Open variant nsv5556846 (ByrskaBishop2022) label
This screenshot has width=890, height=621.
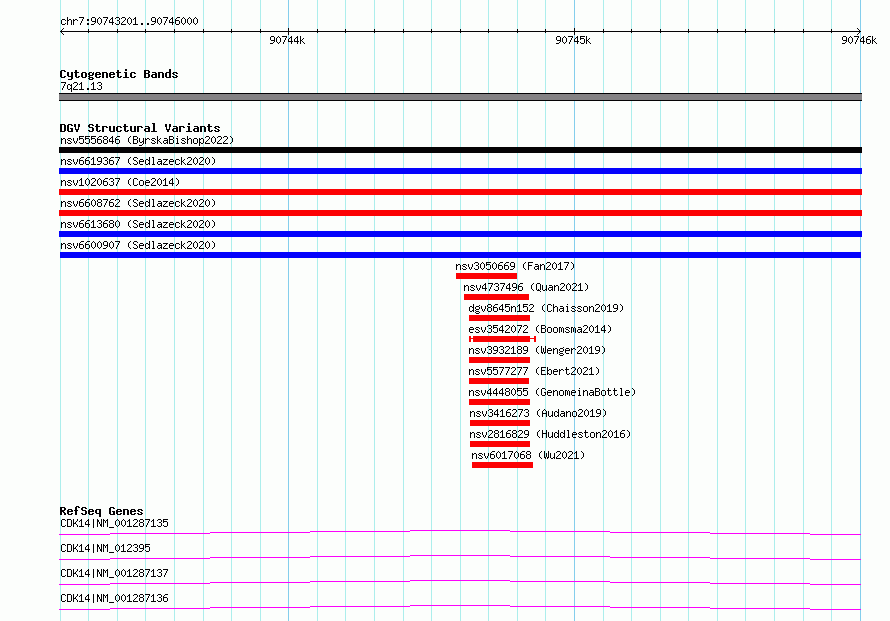click(147, 140)
